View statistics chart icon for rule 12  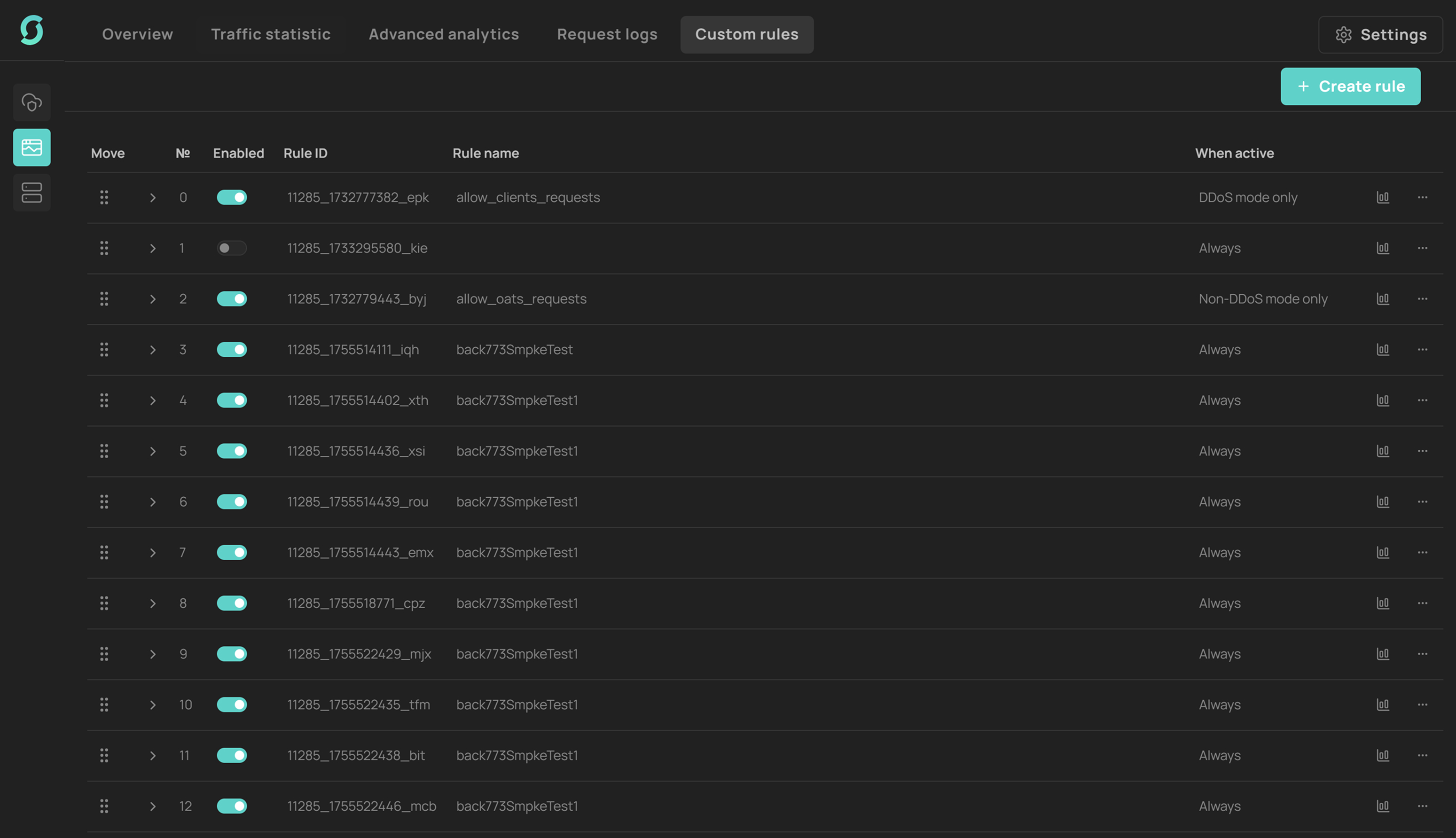pyautogui.click(x=1382, y=806)
